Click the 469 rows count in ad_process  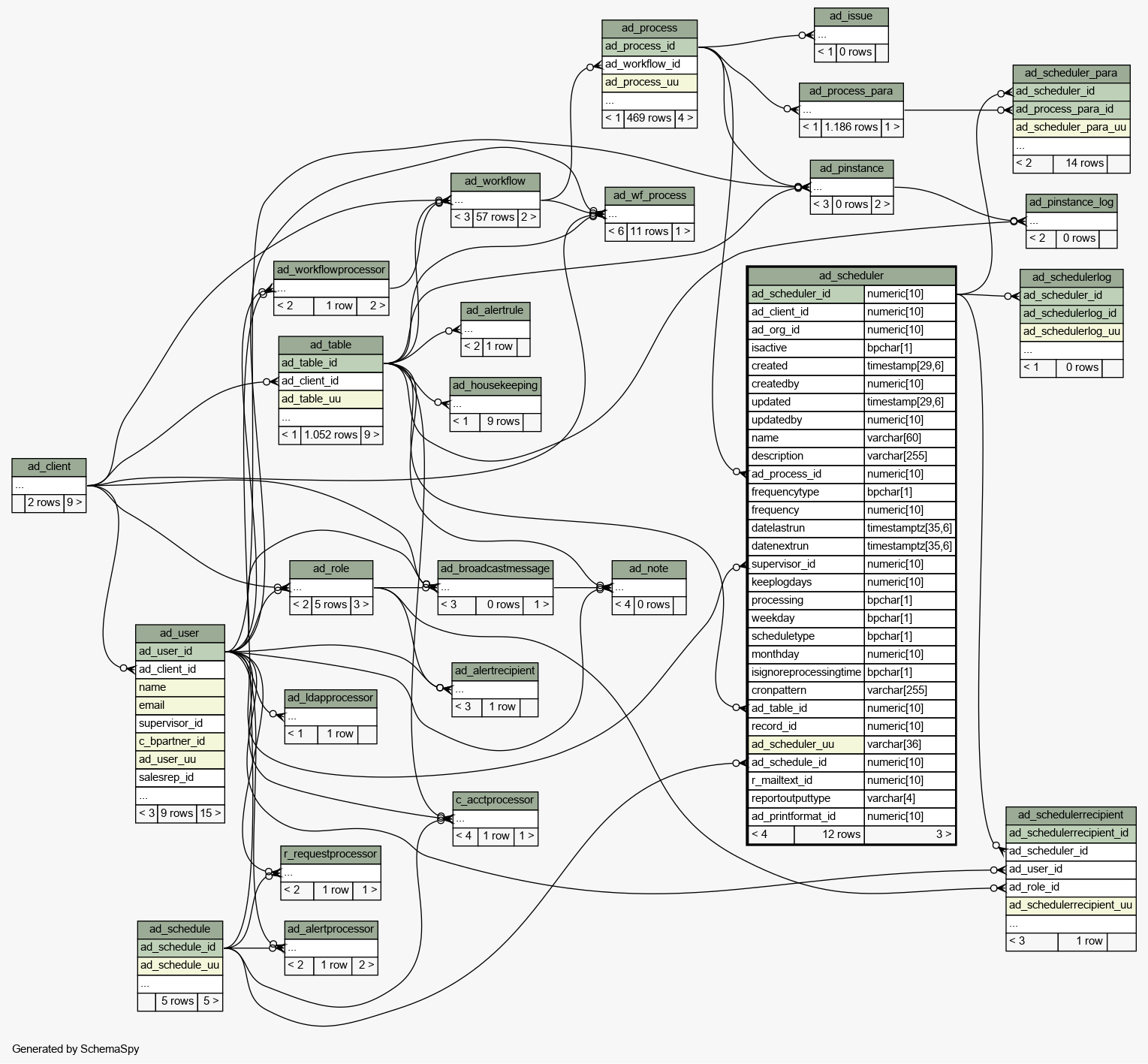[x=649, y=118]
